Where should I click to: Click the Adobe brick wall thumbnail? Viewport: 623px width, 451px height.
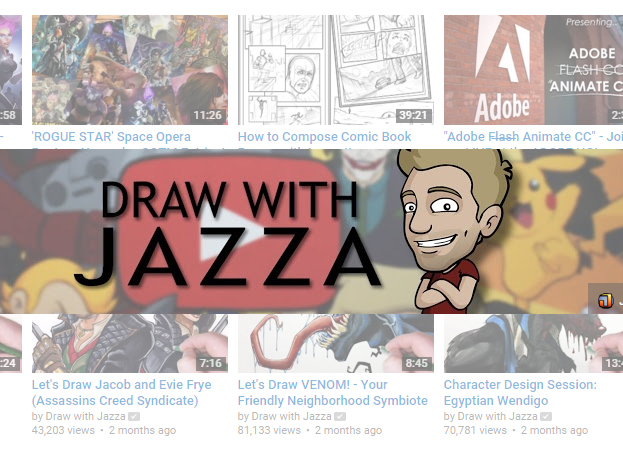(533, 70)
